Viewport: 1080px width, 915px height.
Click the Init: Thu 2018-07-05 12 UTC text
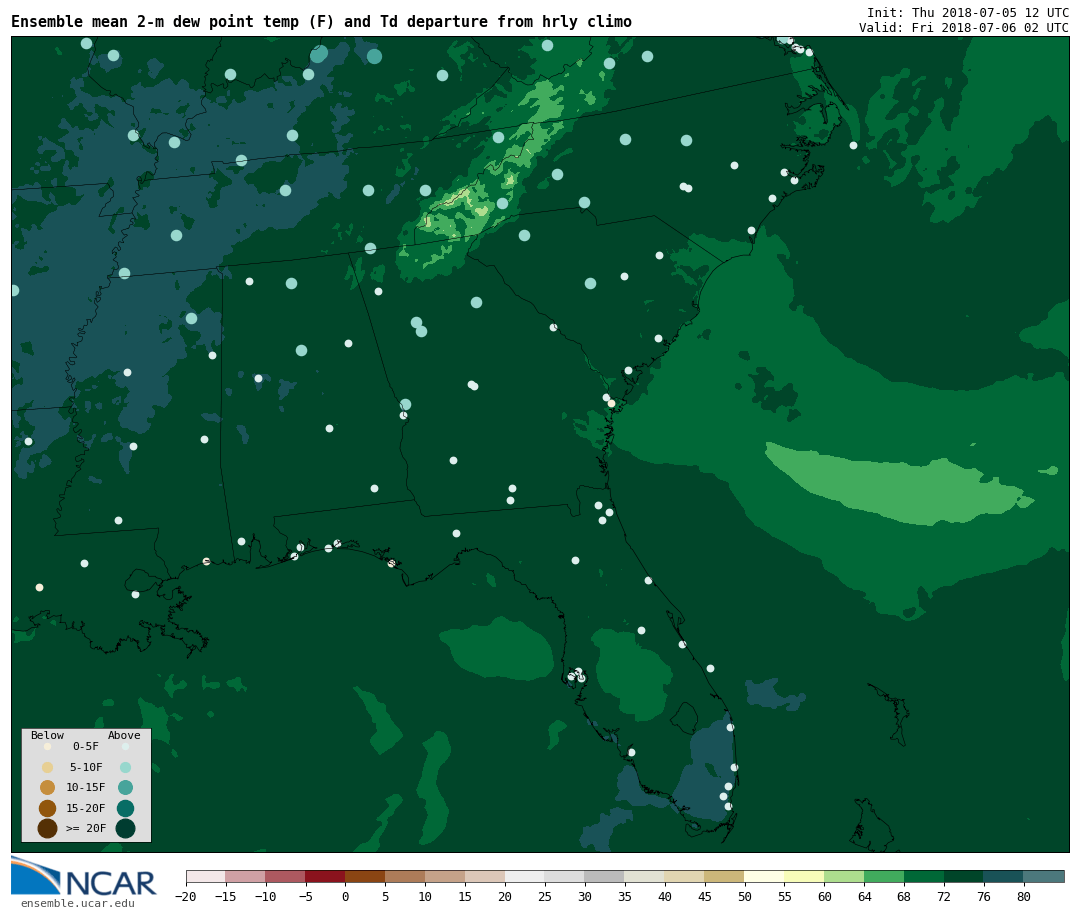click(x=968, y=12)
